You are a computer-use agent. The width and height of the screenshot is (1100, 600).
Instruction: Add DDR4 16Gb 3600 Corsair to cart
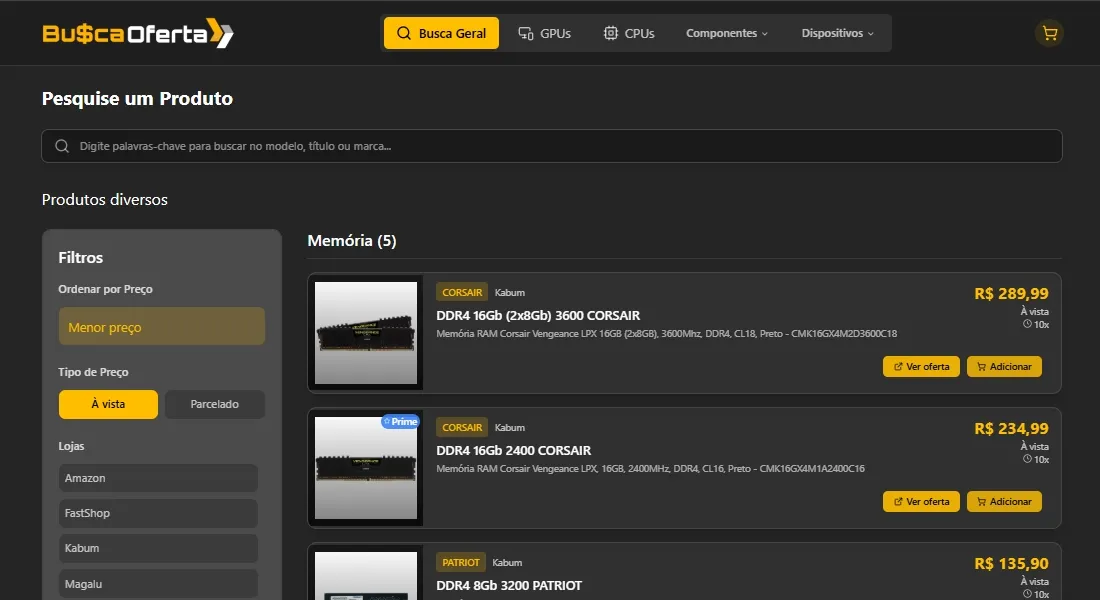[x=1004, y=366]
